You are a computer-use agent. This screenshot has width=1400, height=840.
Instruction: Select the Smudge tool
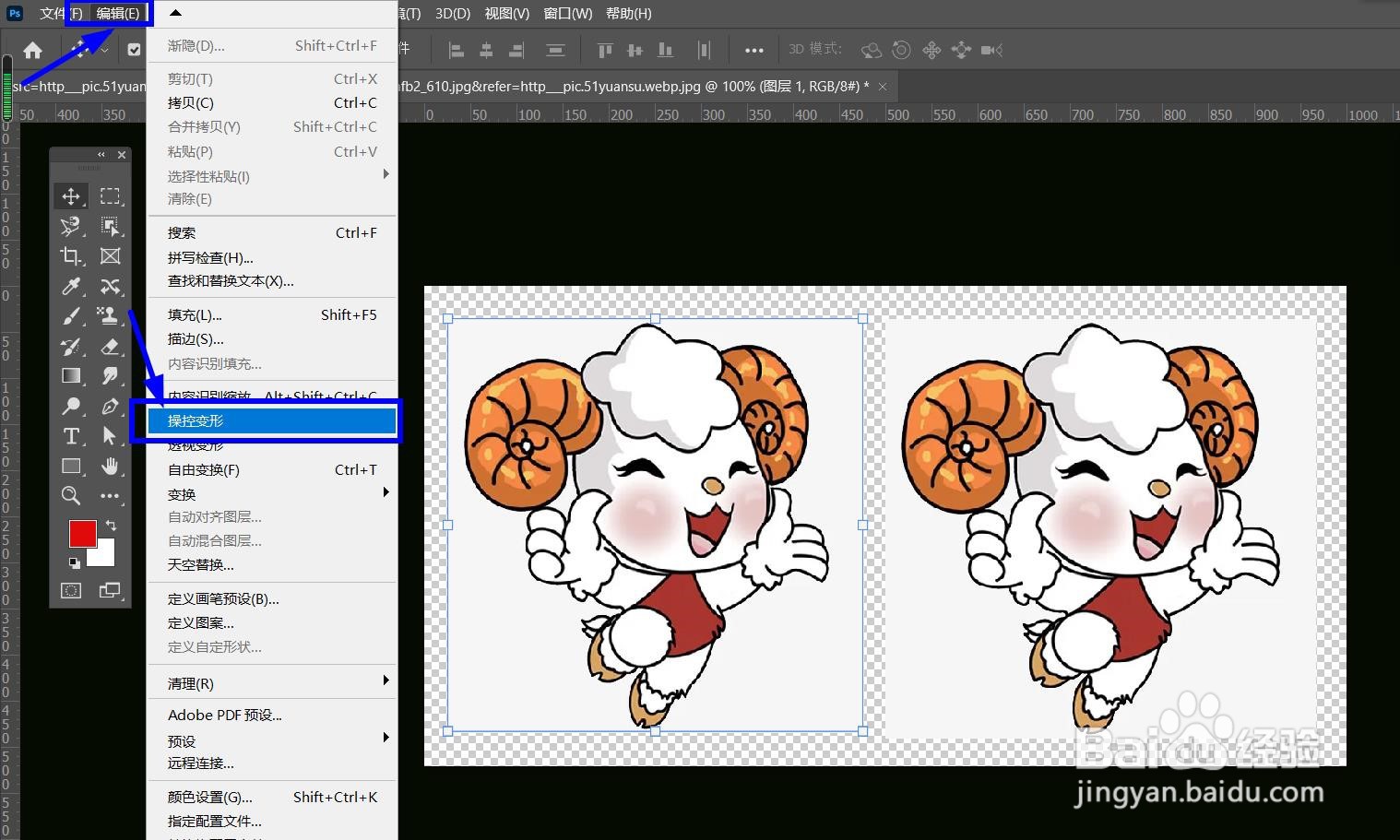(111, 376)
